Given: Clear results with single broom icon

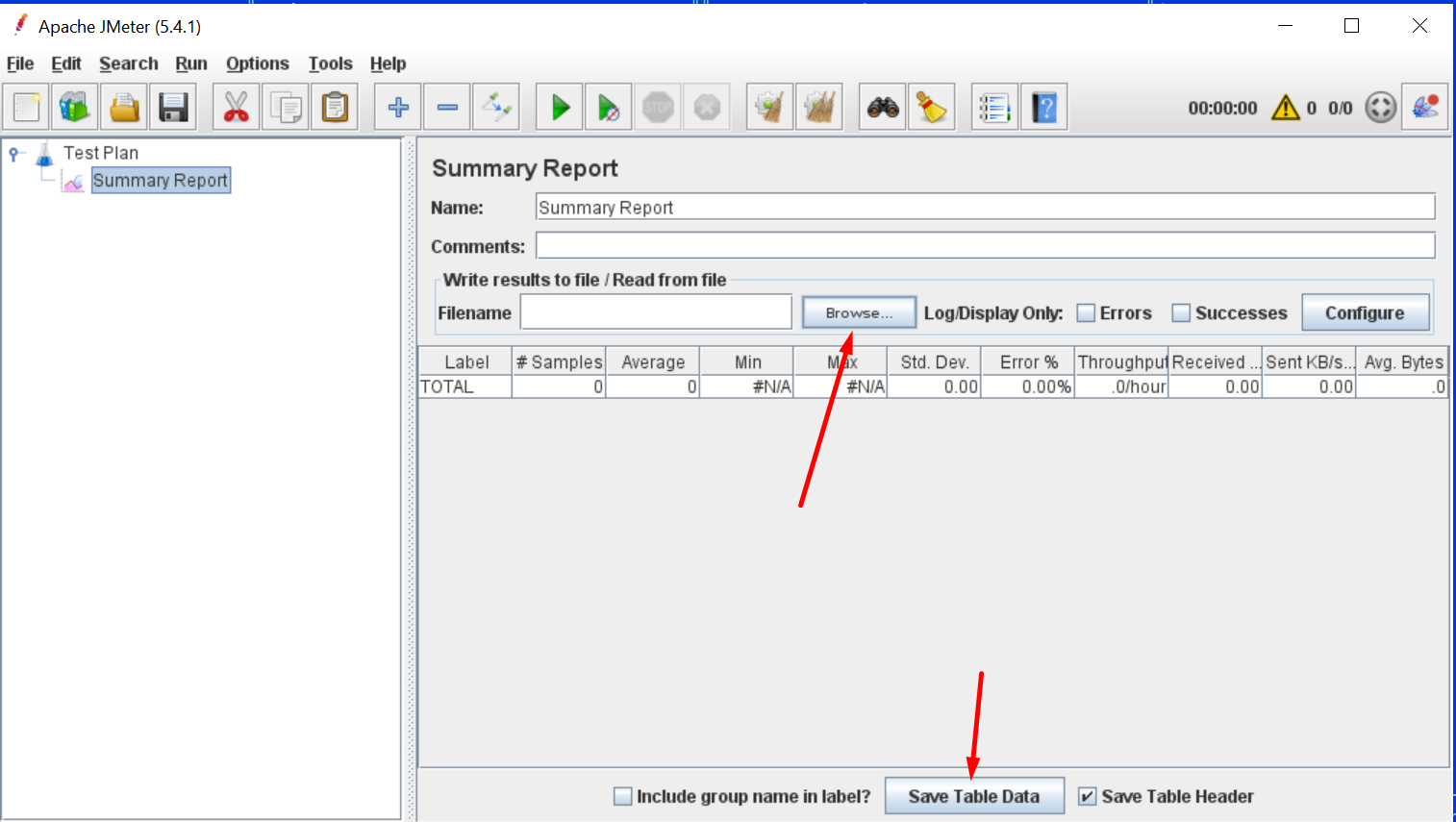Looking at the screenshot, I should pyautogui.click(x=770, y=107).
